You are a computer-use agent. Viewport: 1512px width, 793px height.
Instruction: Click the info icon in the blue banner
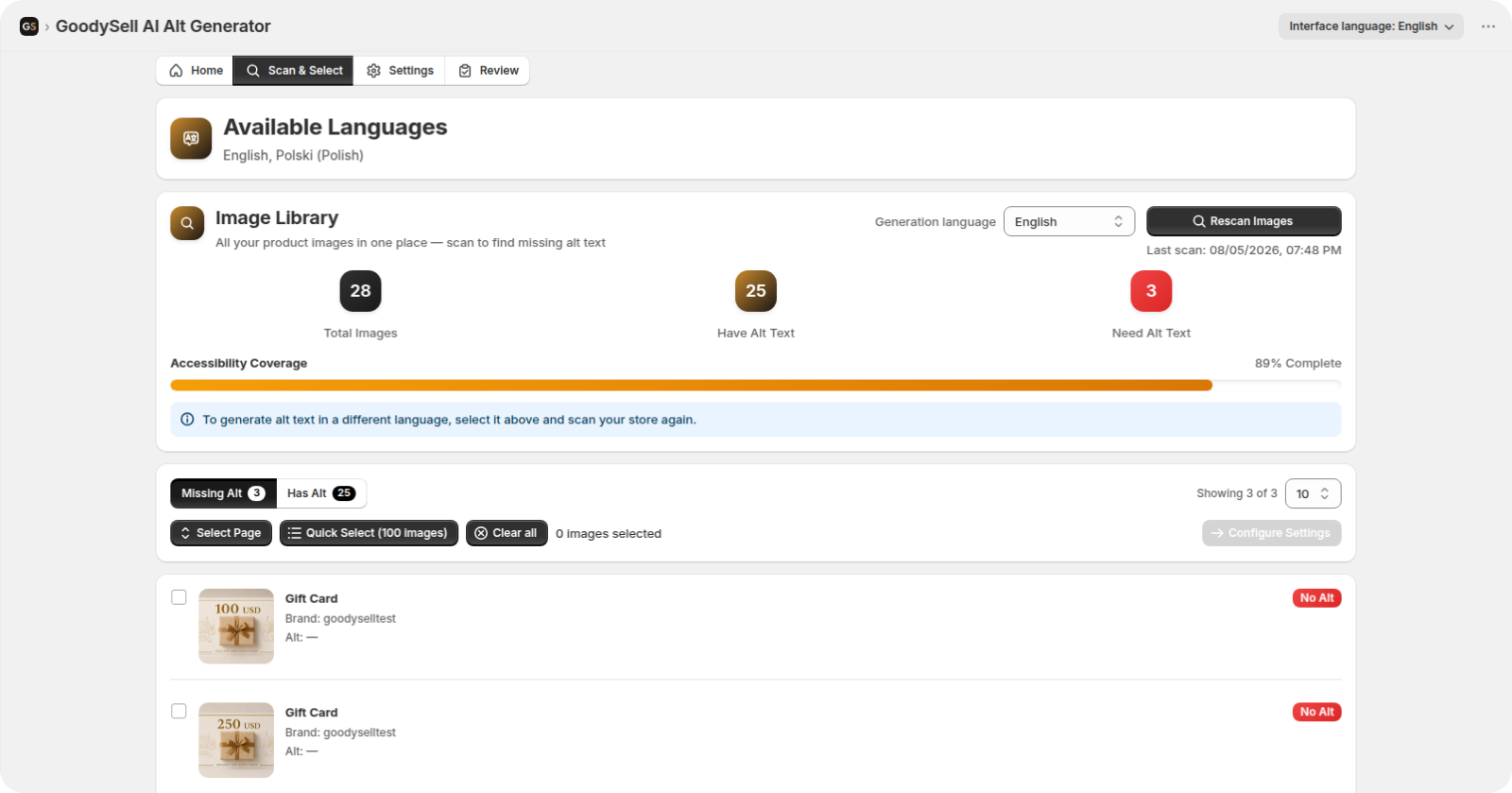[187, 420]
